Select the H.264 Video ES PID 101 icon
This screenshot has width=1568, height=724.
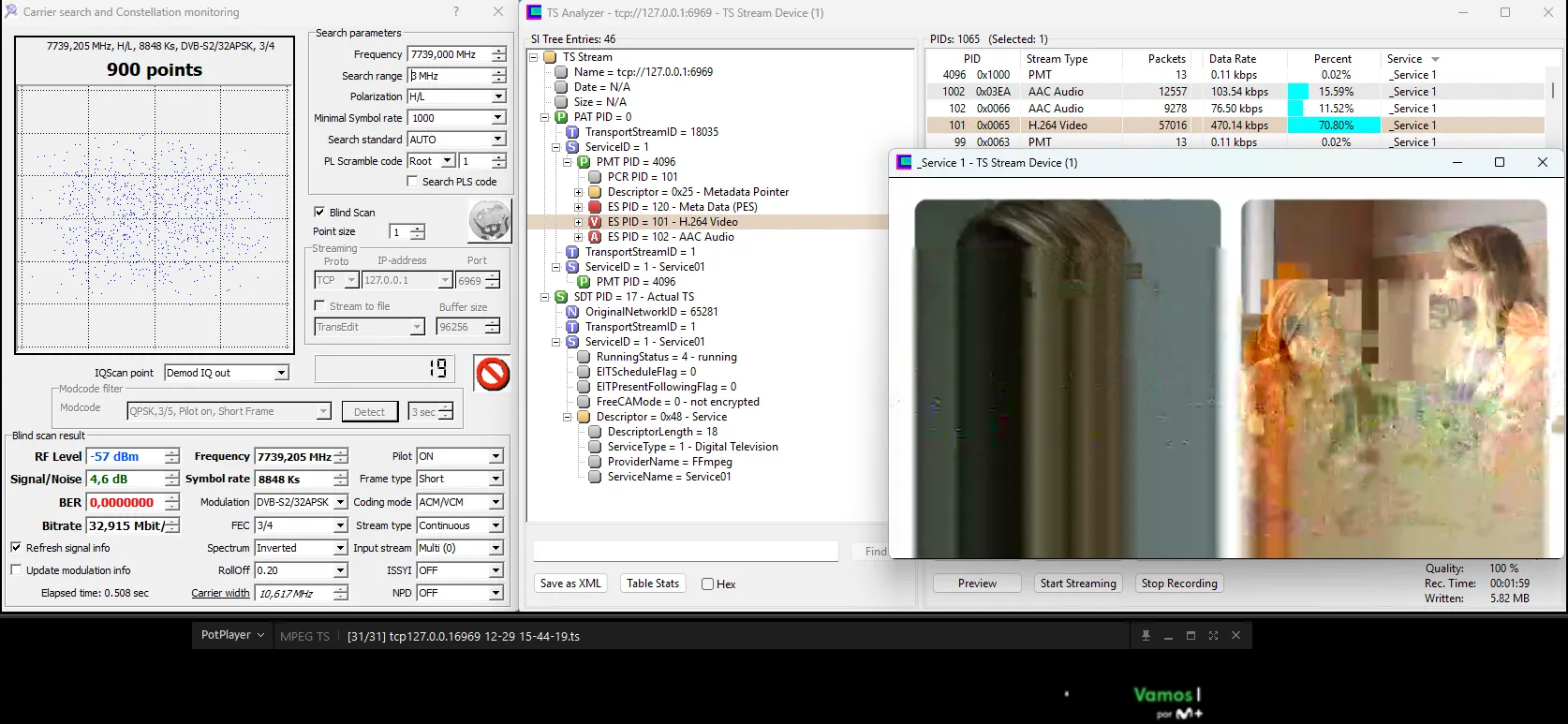coord(595,222)
